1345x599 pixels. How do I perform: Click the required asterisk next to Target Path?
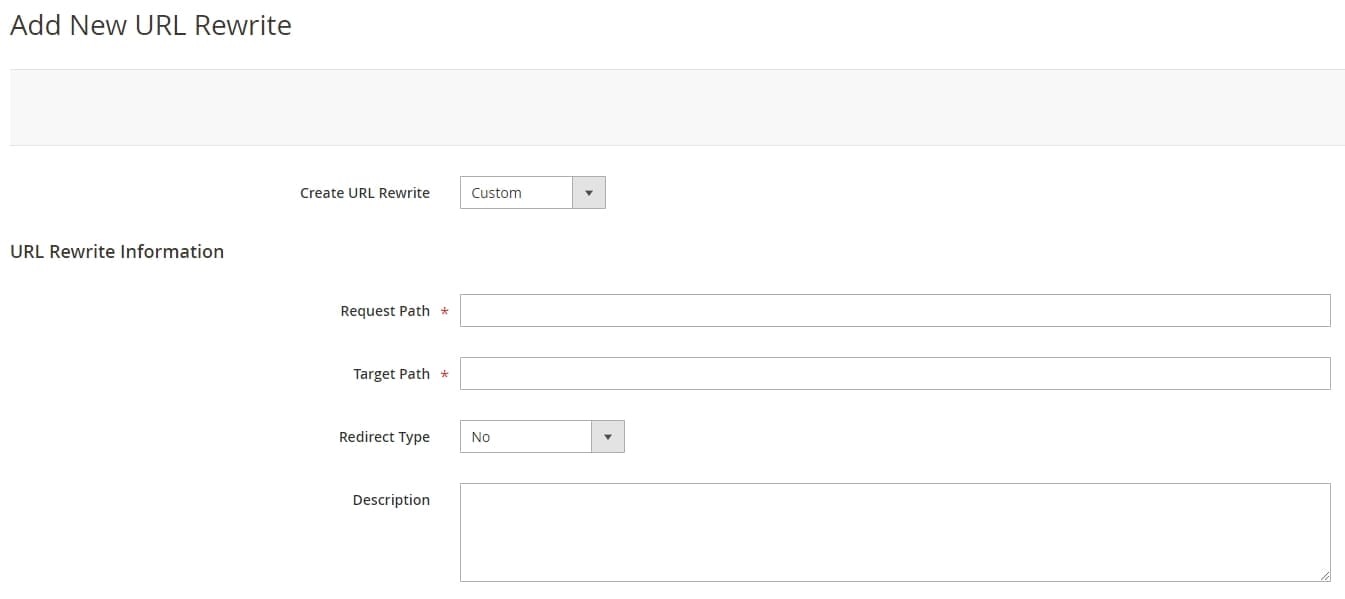pyautogui.click(x=444, y=375)
